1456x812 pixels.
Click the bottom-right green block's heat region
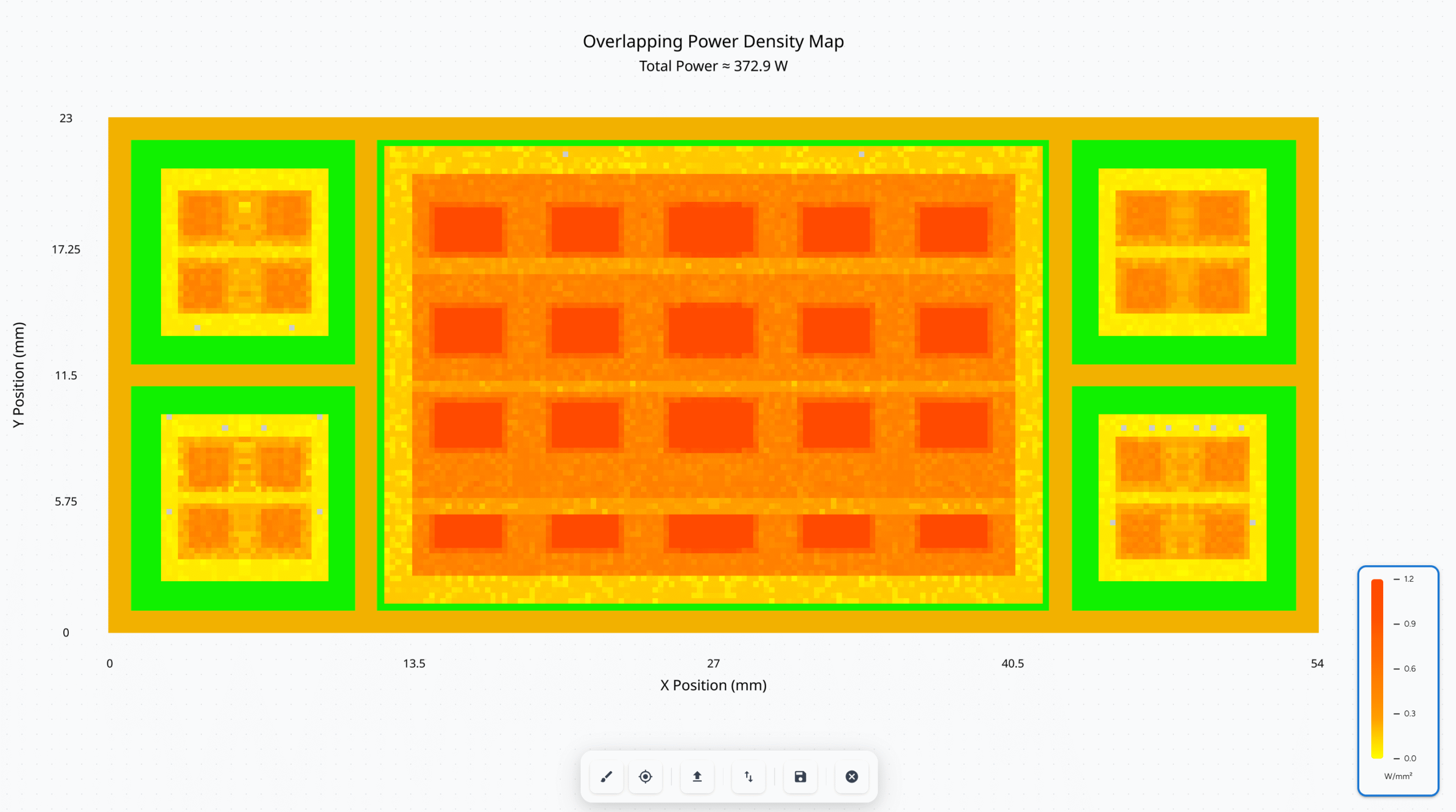tap(1182, 498)
